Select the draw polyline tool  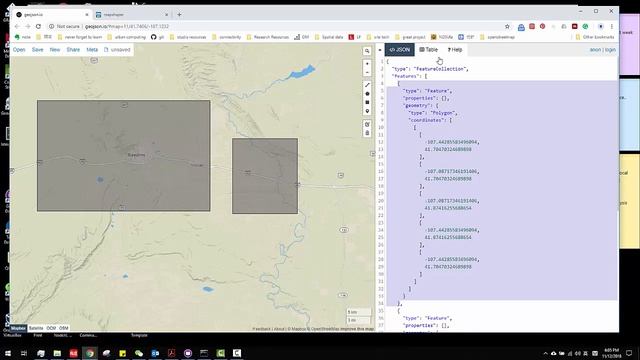click(x=367, y=85)
